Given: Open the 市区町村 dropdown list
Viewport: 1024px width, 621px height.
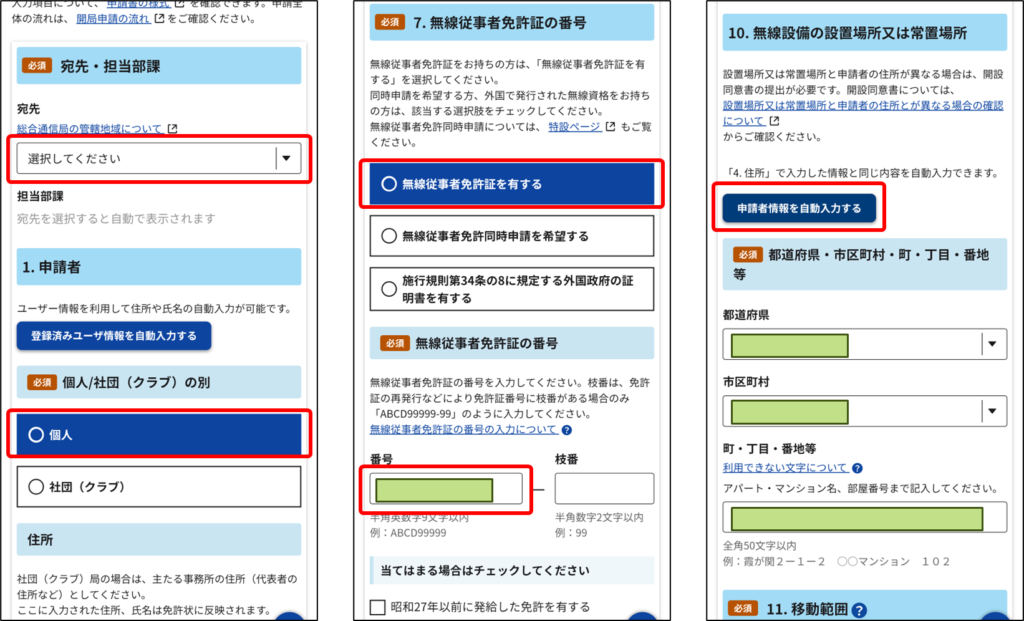Looking at the screenshot, I should 864,411.
